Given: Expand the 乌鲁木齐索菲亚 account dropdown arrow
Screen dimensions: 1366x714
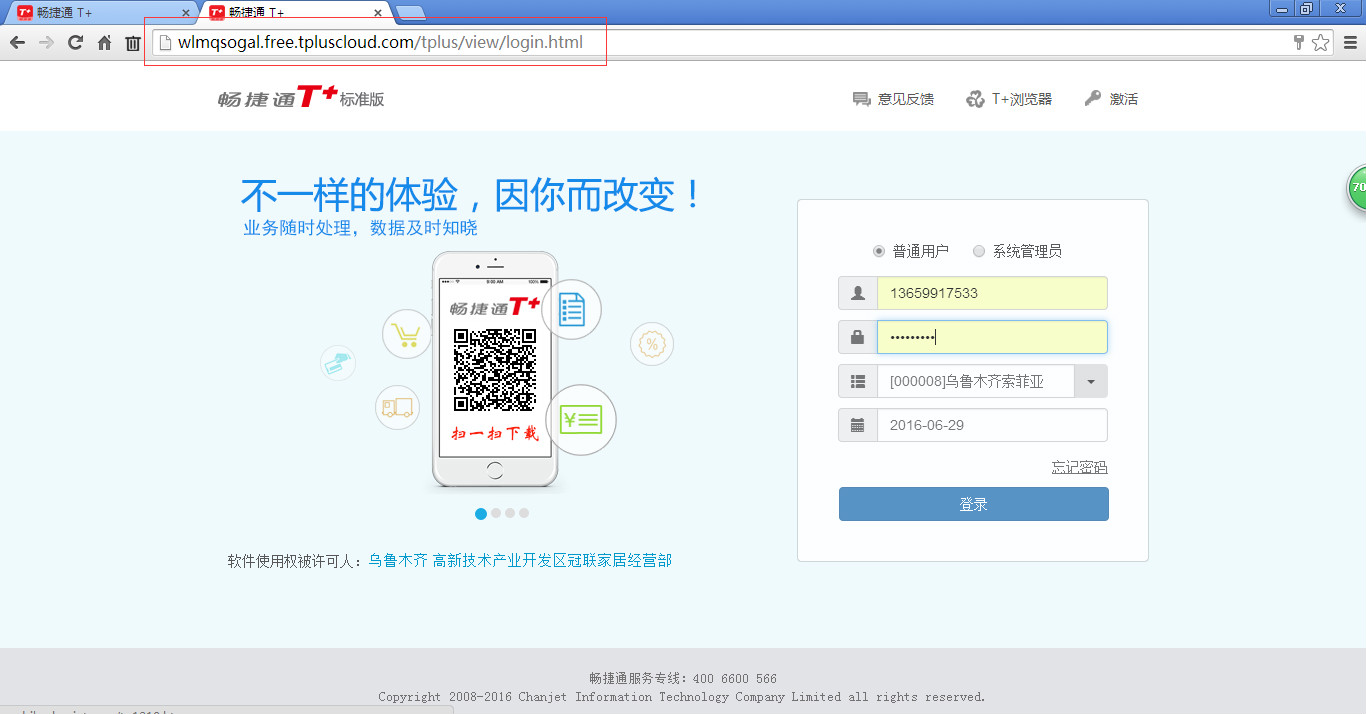Looking at the screenshot, I should tap(1091, 381).
